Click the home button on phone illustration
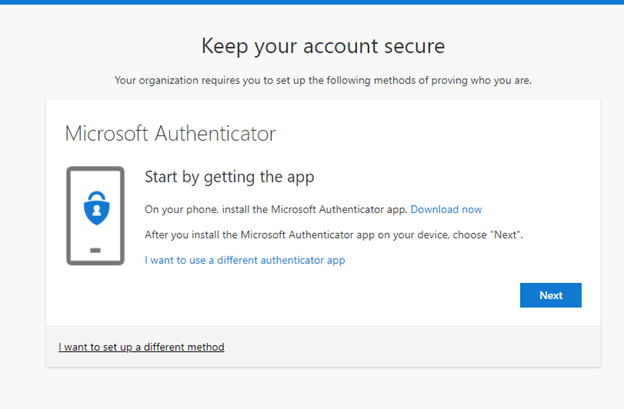The width and height of the screenshot is (624, 409). pos(96,250)
